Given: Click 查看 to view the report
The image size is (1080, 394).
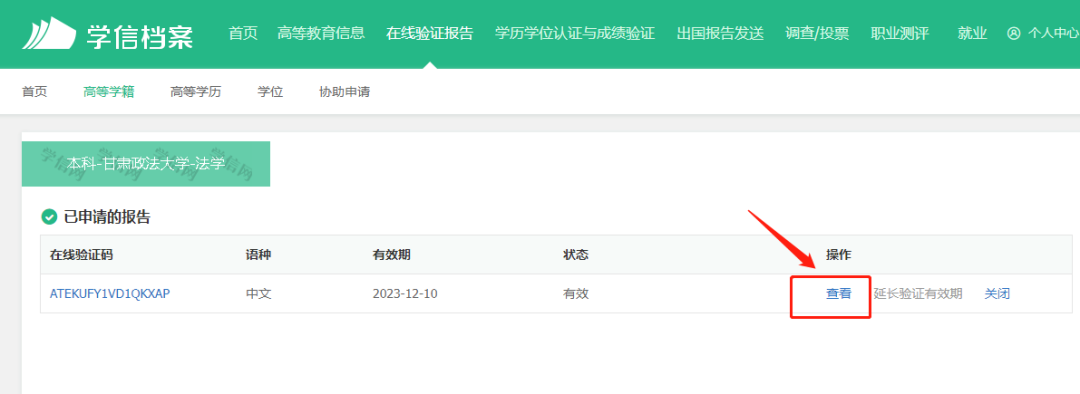Looking at the screenshot, I should pyautogui.click(x=839, y=293).
